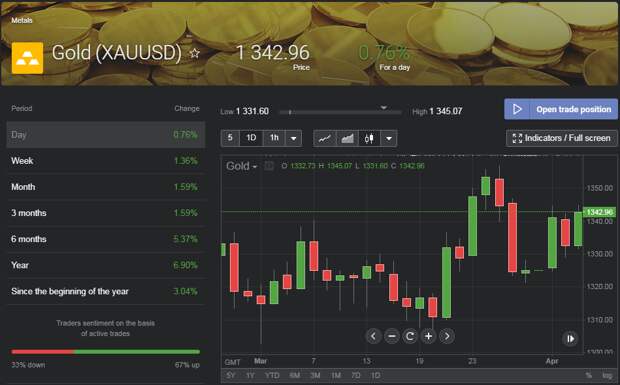
Task: Jump to latest bar with skip-forward icon
Action: pyautogui.click(x=570, y=338)
